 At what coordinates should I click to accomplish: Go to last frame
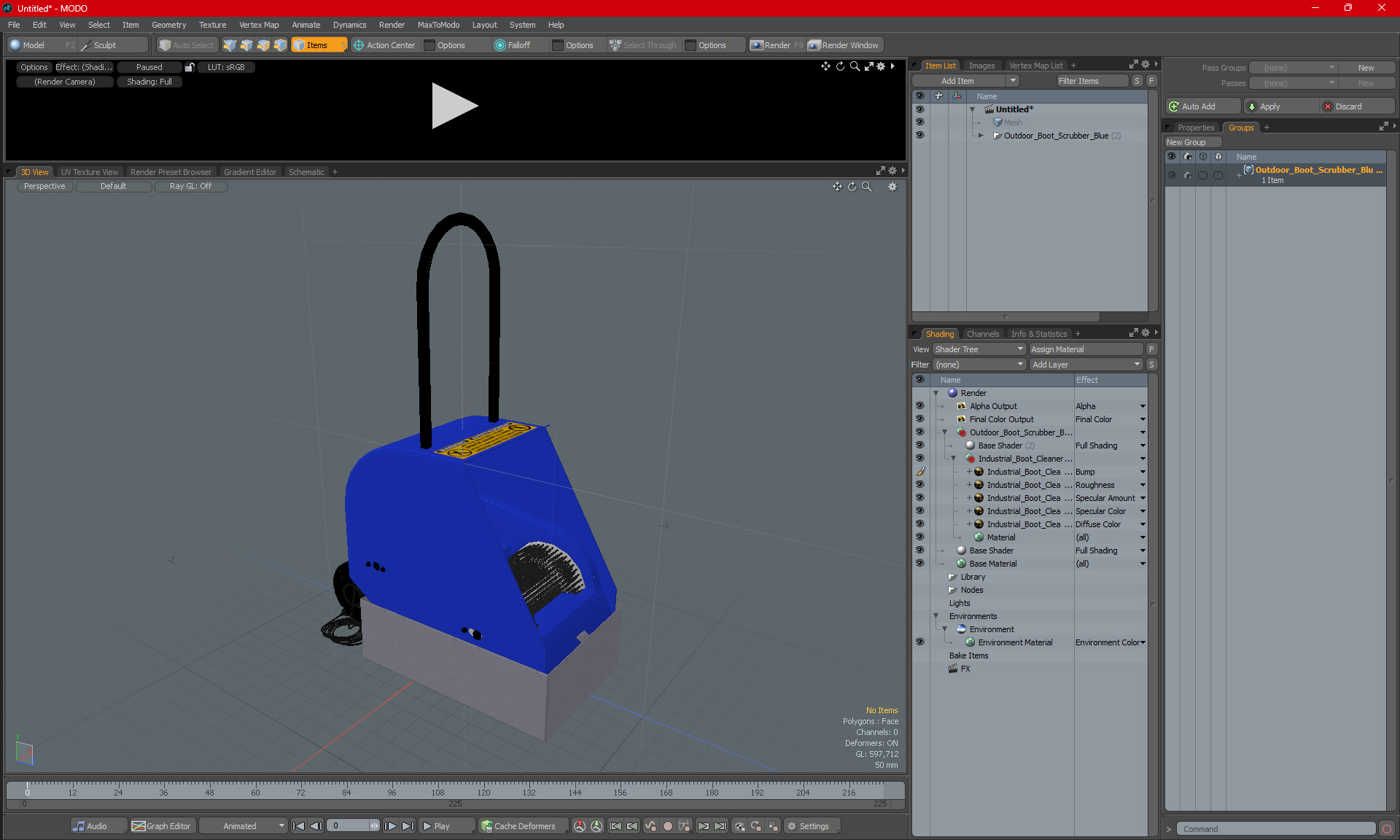coord(408,826)
